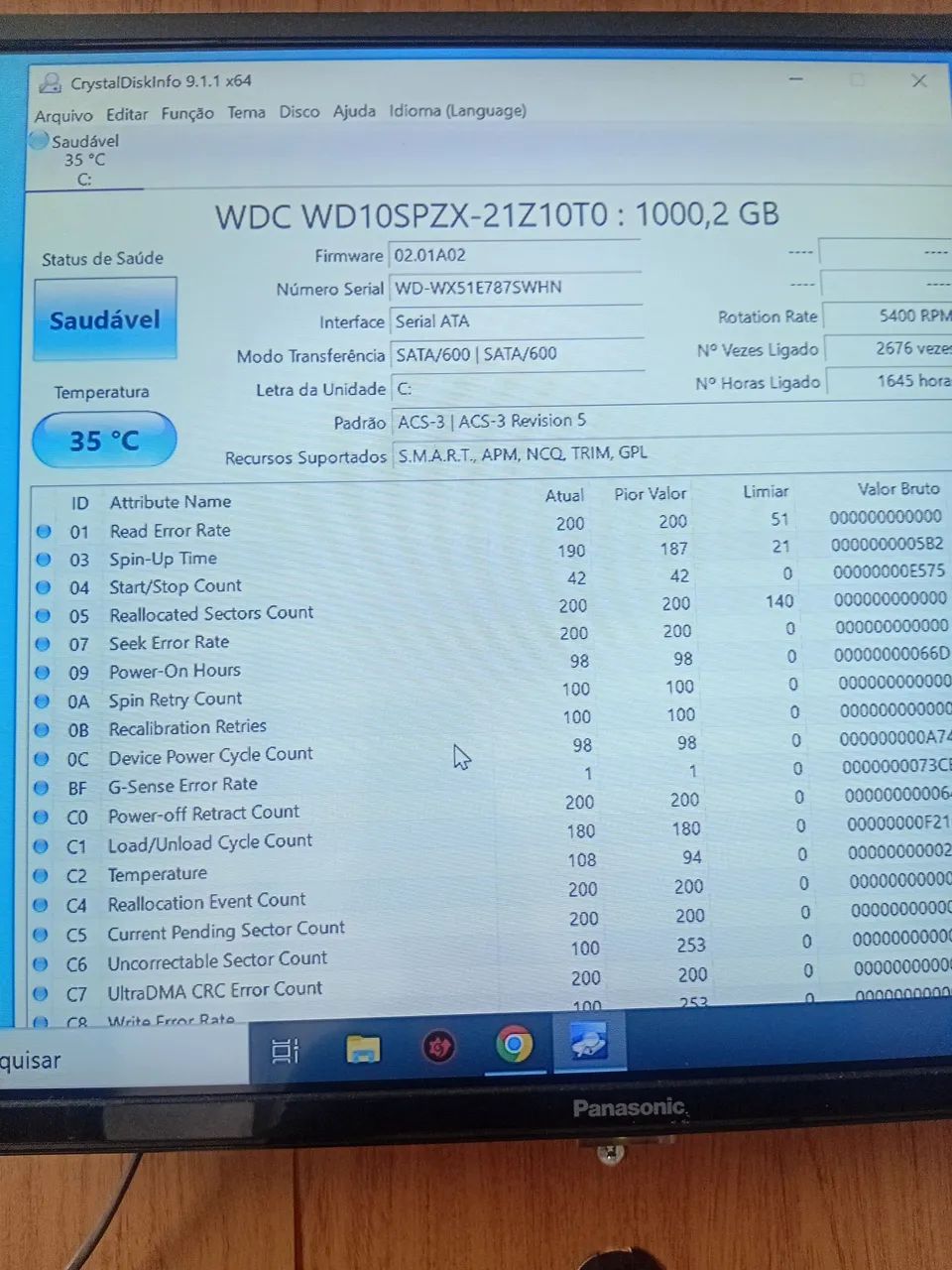Close the CrystalDiskInfo window
952x1270 pixels.
(919, 80)
